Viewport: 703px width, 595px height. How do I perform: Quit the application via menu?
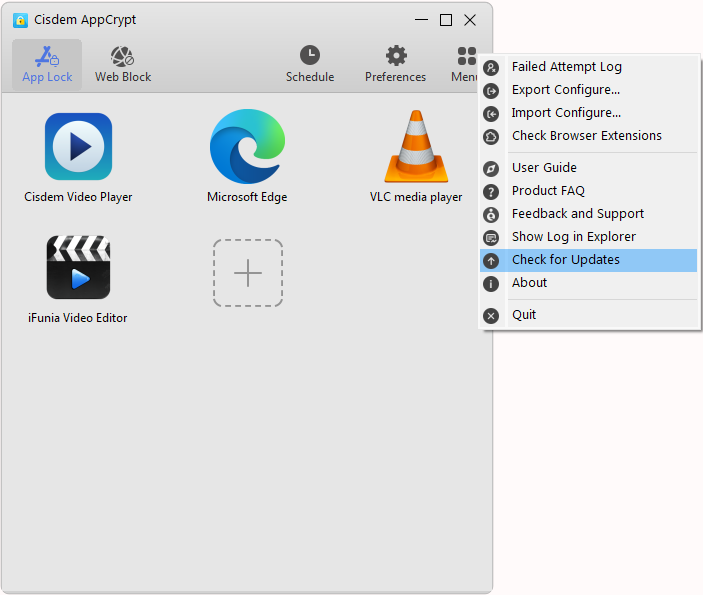[x=524, y=315]
